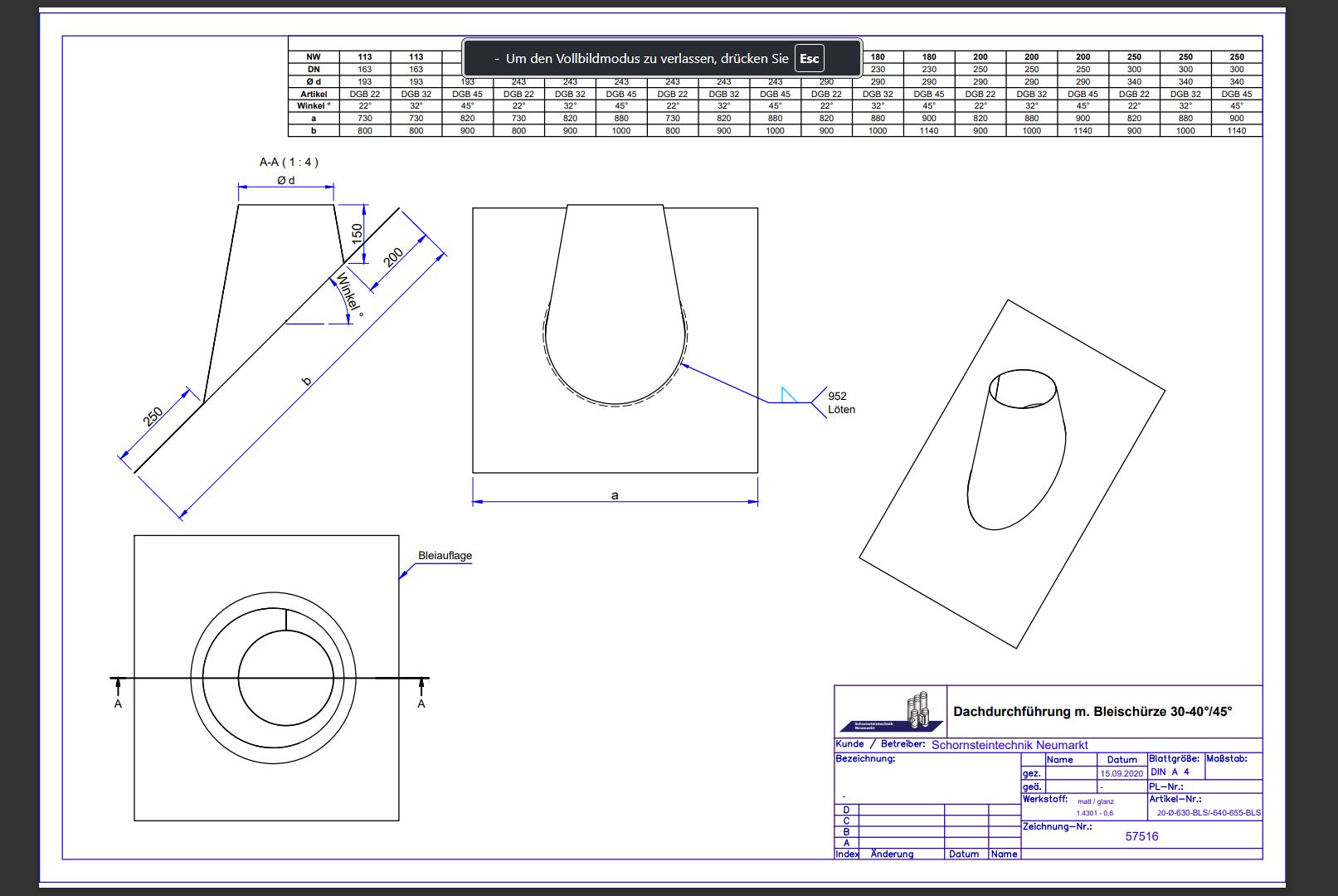Click the left section arrow labeled A
The width and height of the screenshot is (1338, 896).
[118, 687]
